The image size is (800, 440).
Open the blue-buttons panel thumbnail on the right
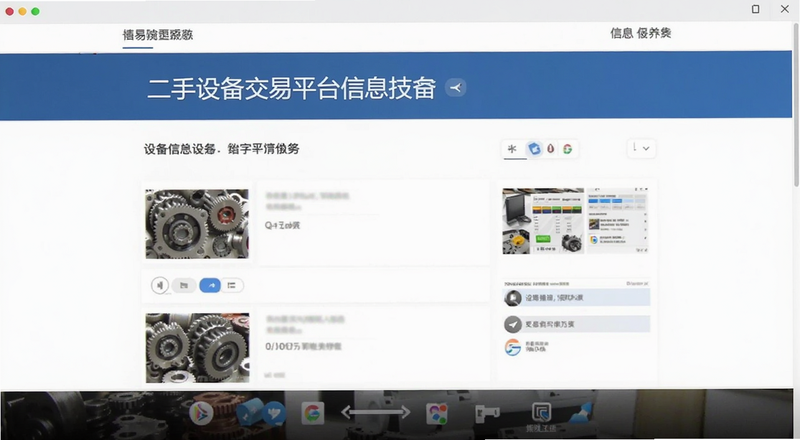tap(618, 221)
